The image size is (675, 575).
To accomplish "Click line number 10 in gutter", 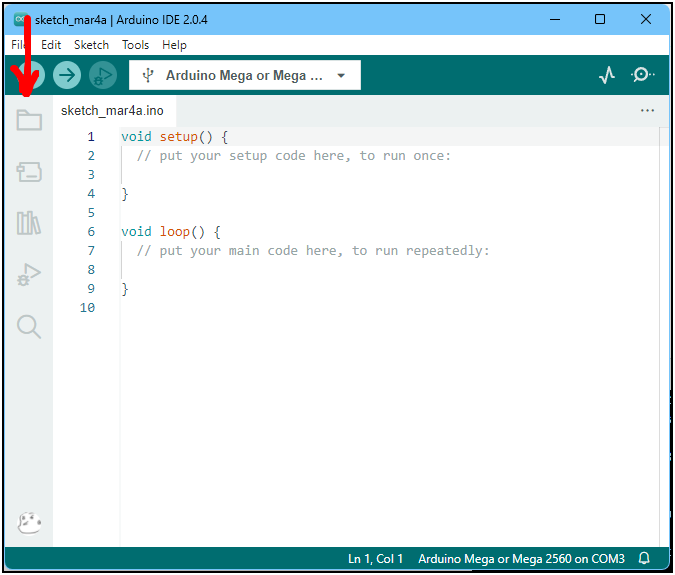I will 87,308.
